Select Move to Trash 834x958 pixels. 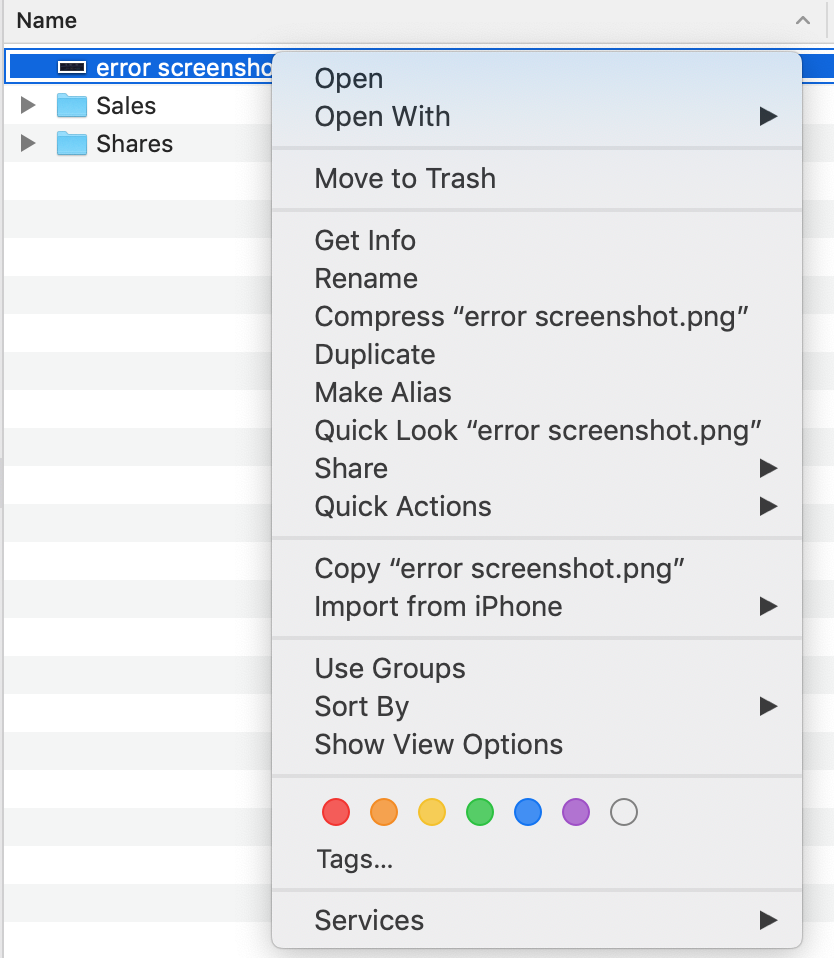(x=536, y=178)
